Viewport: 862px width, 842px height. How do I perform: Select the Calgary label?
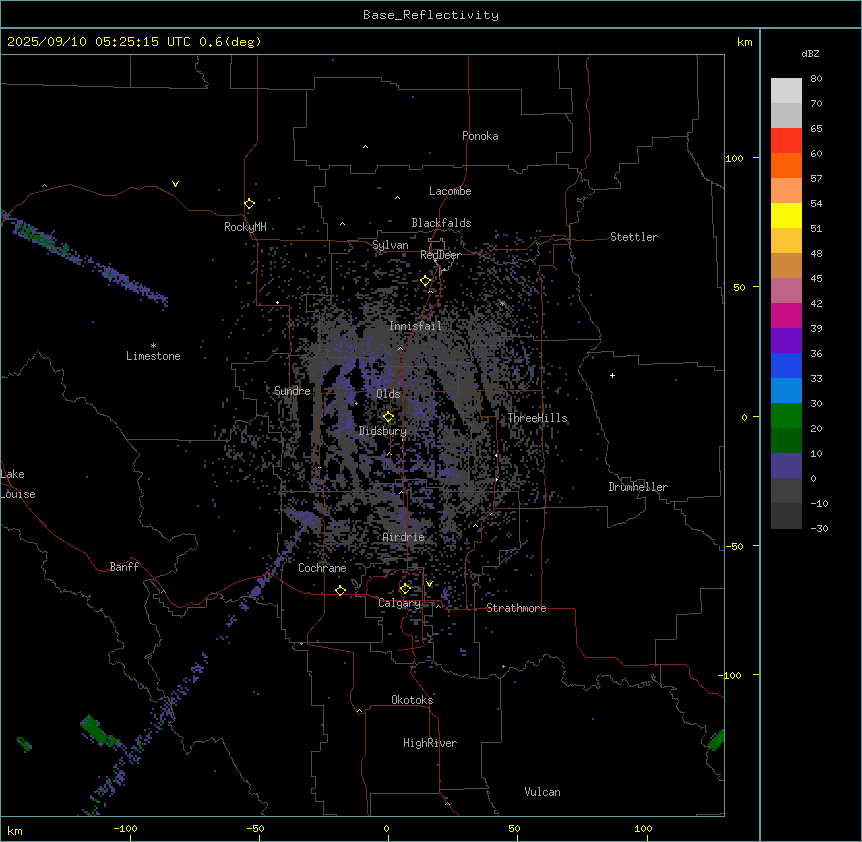(x=399, y=603)
